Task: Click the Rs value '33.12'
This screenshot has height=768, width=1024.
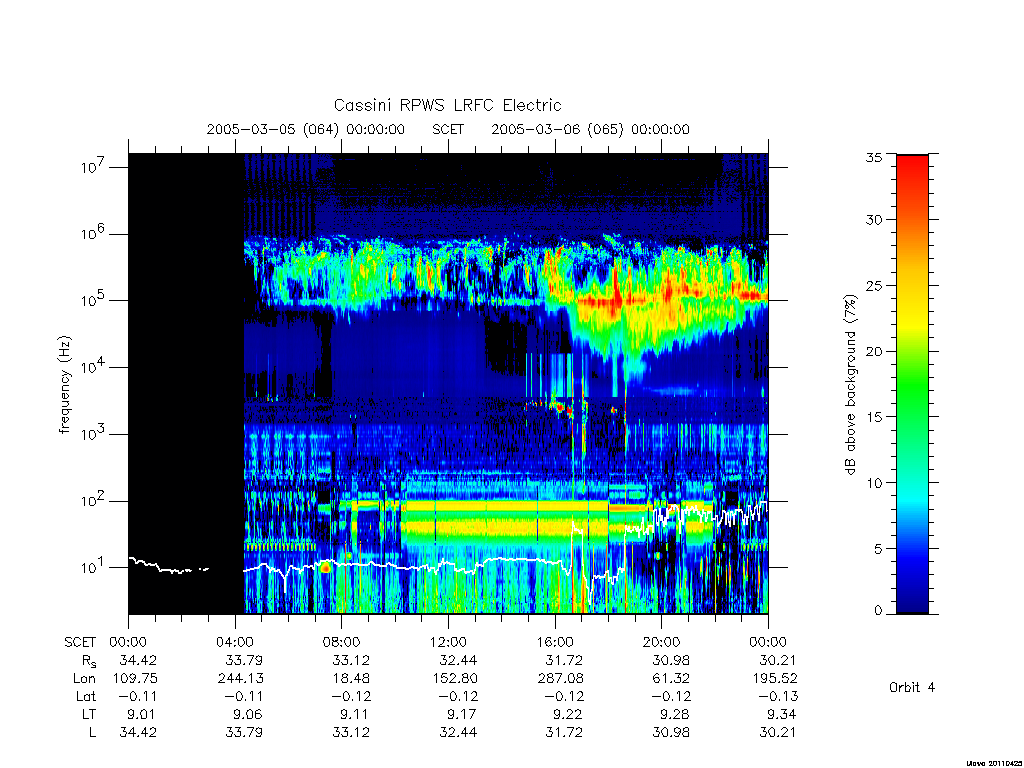Action: 351,660
